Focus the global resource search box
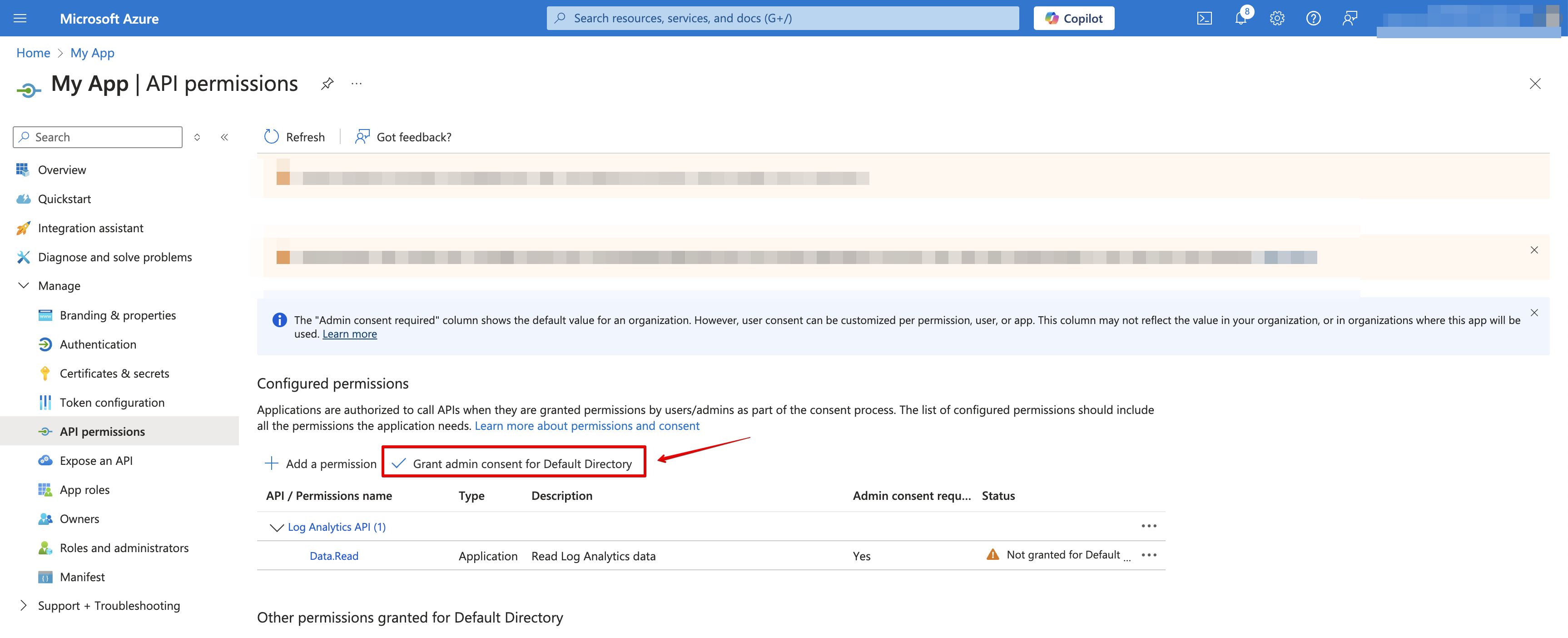The image size is (1568, 638). (782, 18)
